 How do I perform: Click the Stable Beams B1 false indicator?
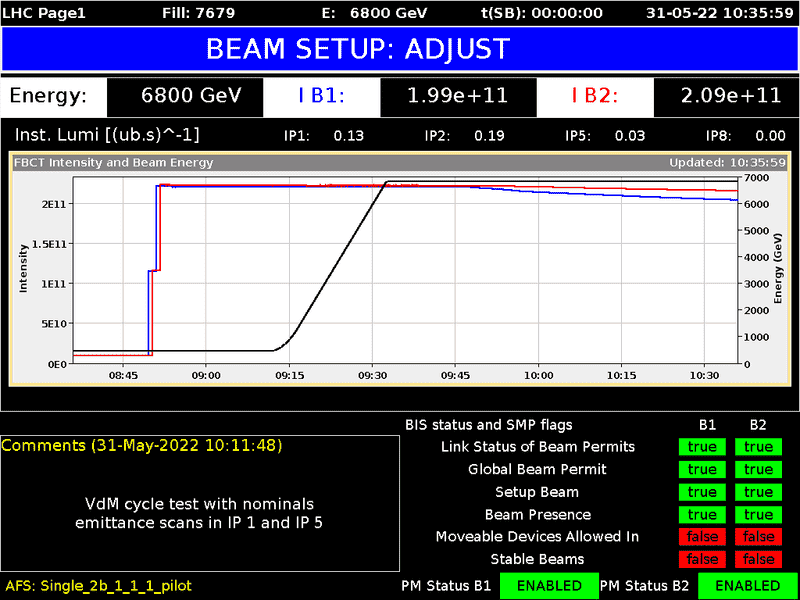[x=702, y=559]
